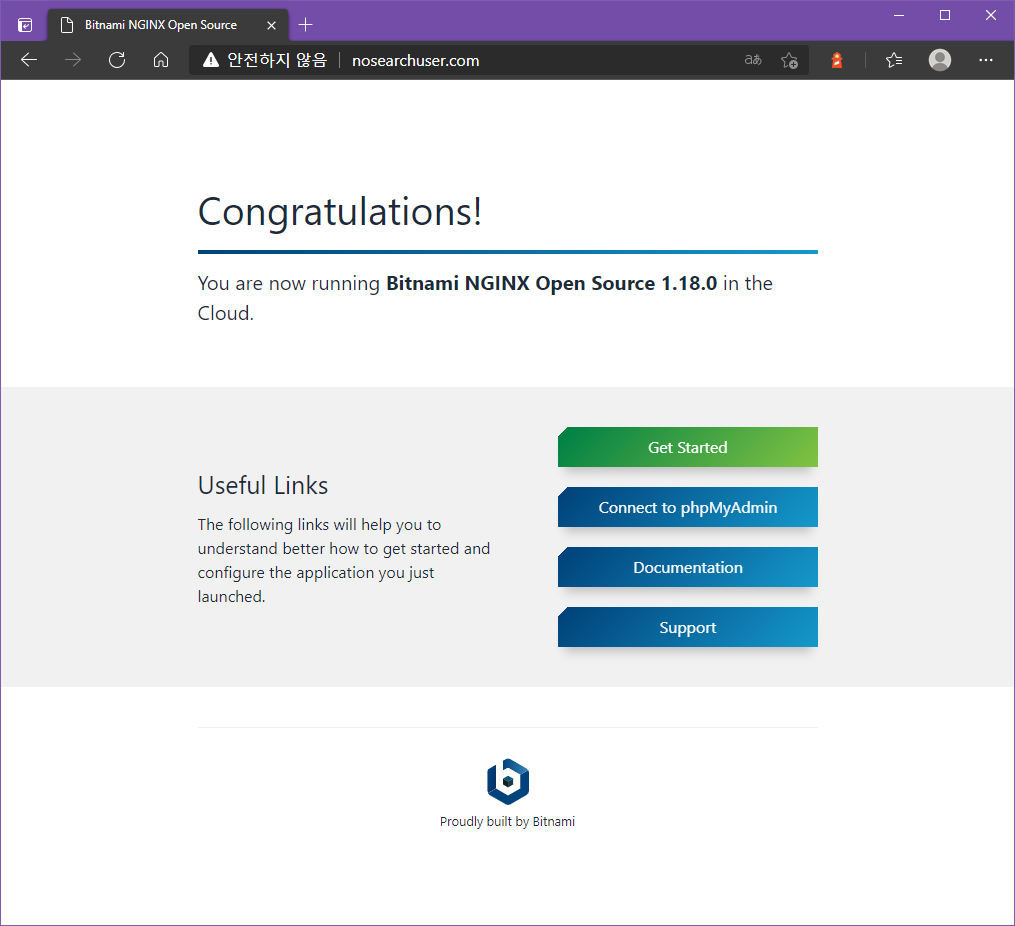This screenshot has height=926, width=1015.
Task: Click the Support button
Action: [687, 628]
